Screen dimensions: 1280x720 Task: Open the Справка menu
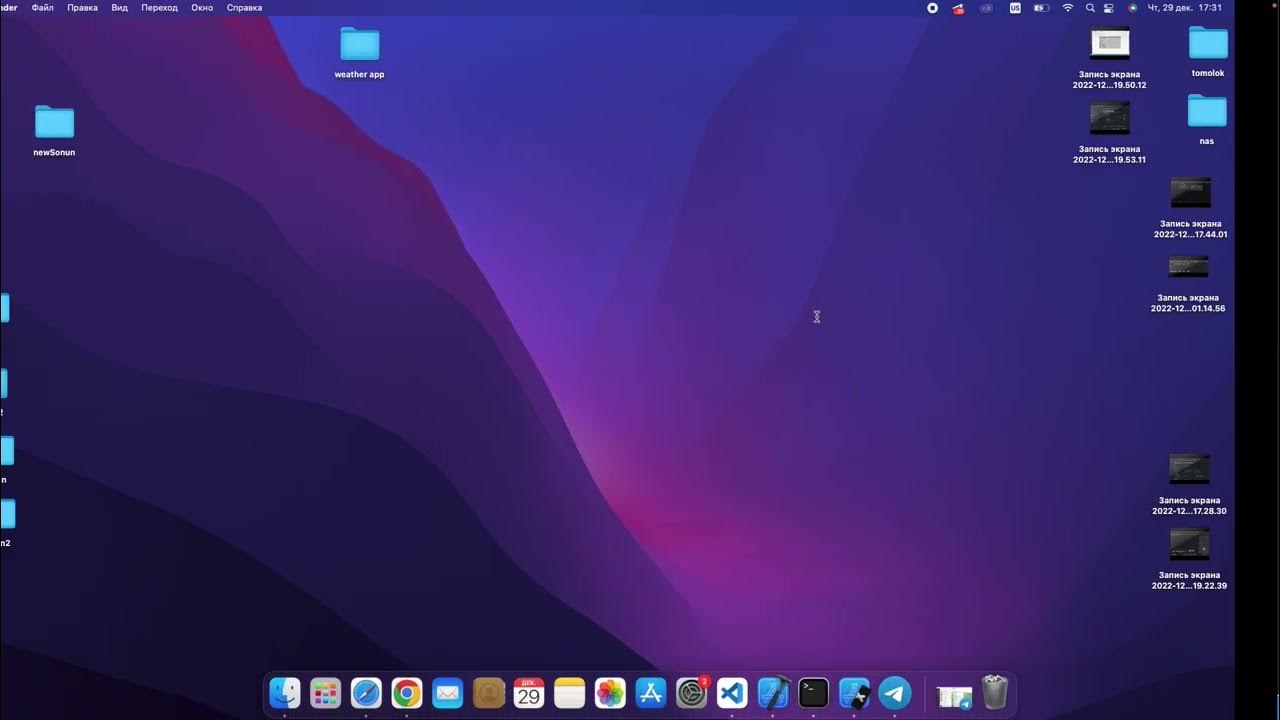244,8
